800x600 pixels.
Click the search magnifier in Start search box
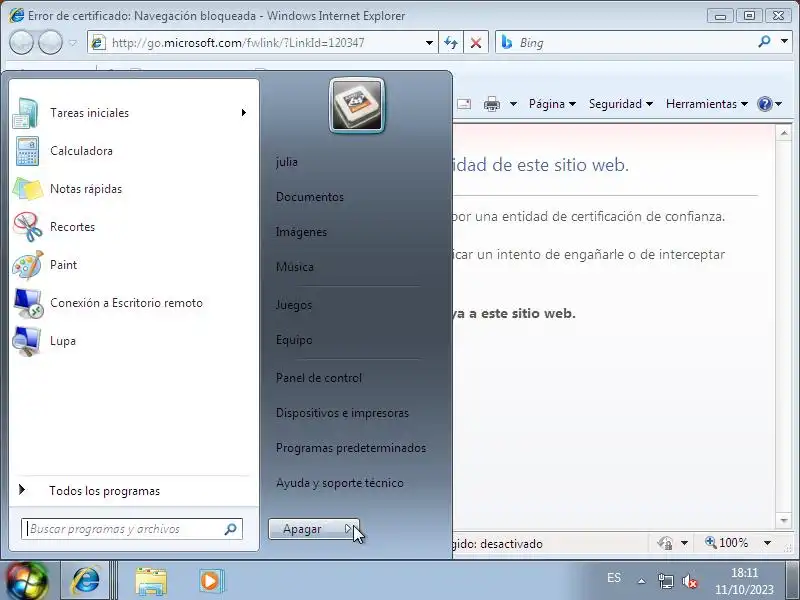coord(231,529)
